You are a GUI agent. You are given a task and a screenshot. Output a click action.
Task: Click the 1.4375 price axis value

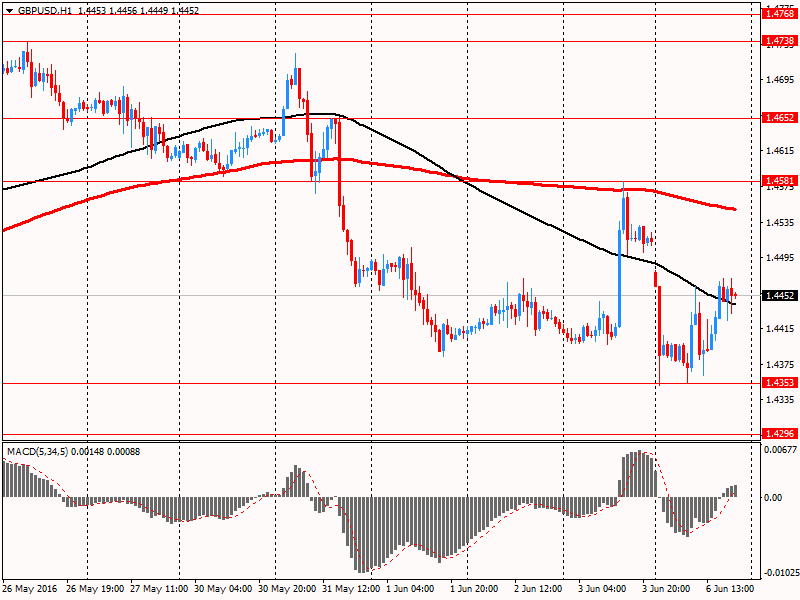pos(781,364)
